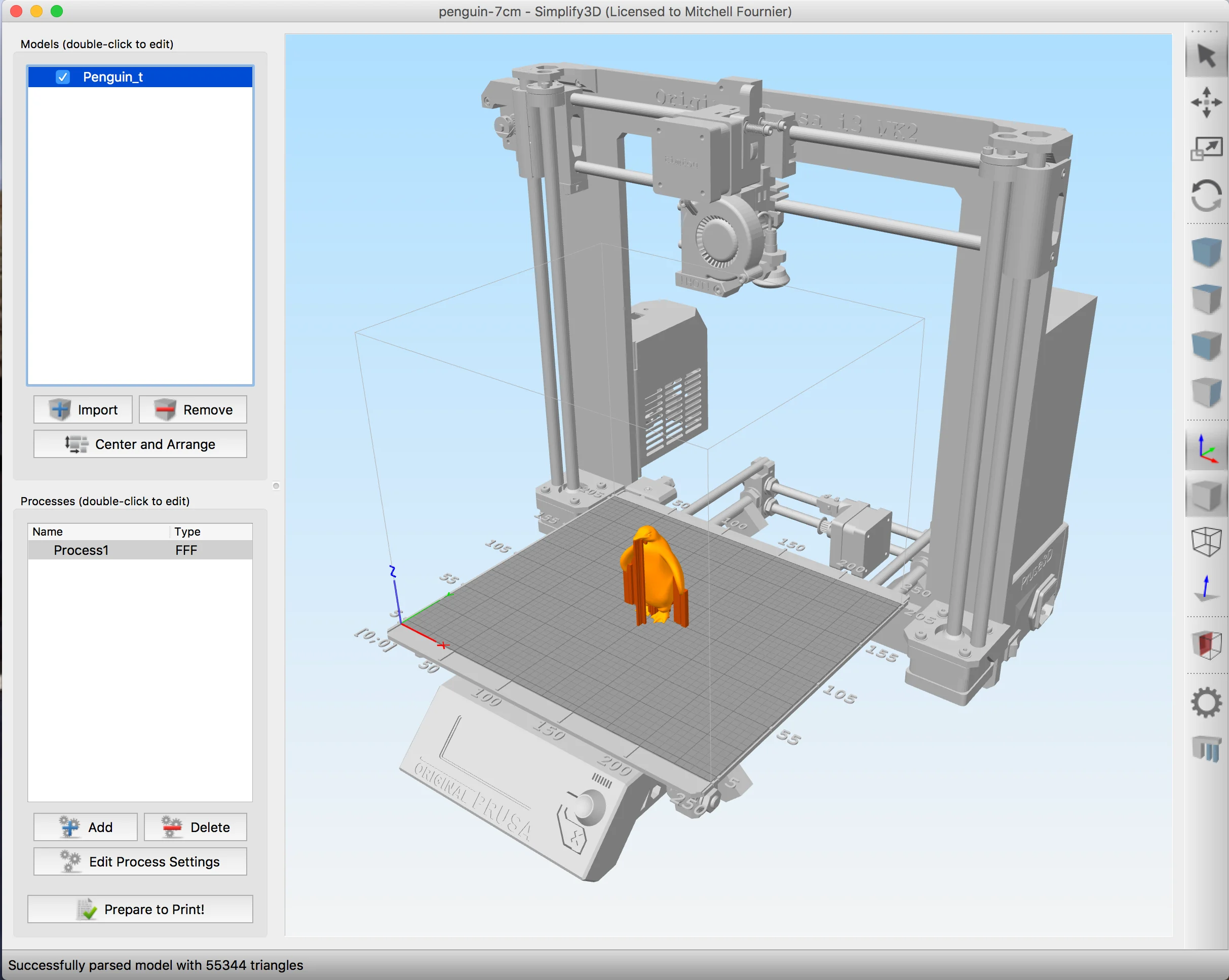
Task: Click the window title text
Action: pos(615,12)
